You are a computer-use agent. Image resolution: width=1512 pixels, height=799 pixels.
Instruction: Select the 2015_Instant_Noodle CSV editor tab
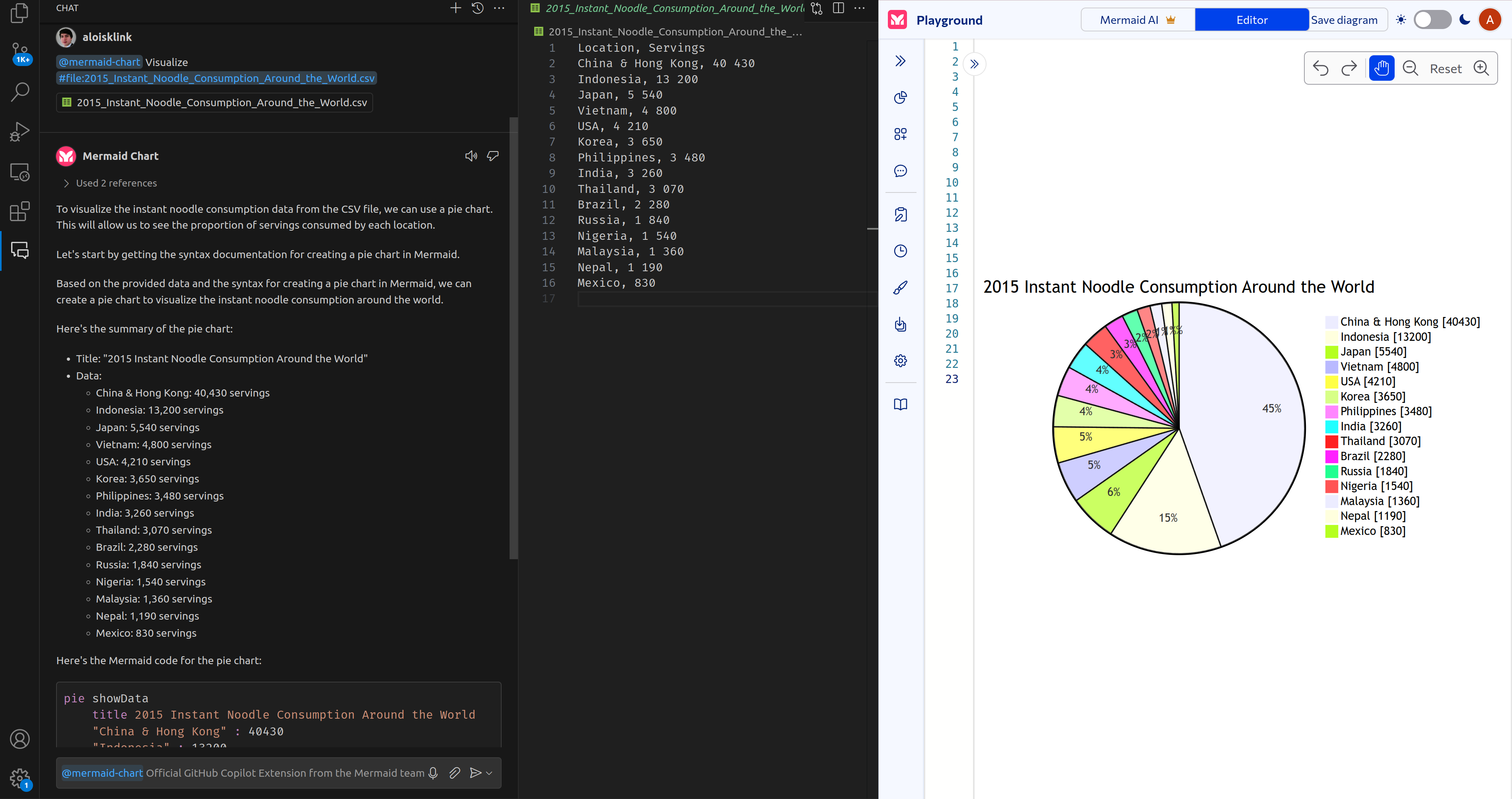point(668,8)
